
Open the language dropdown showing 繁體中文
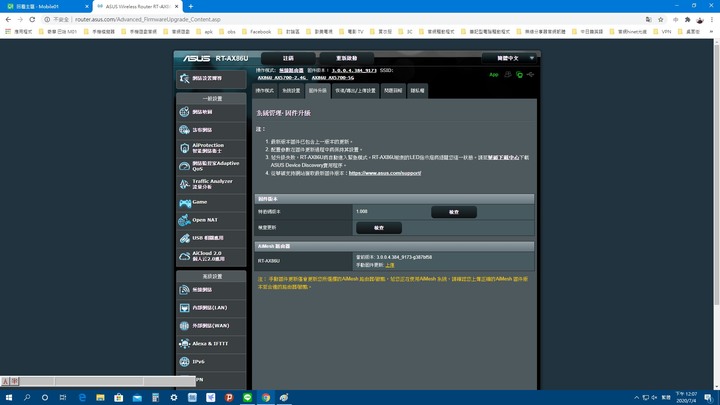point(510,58)
